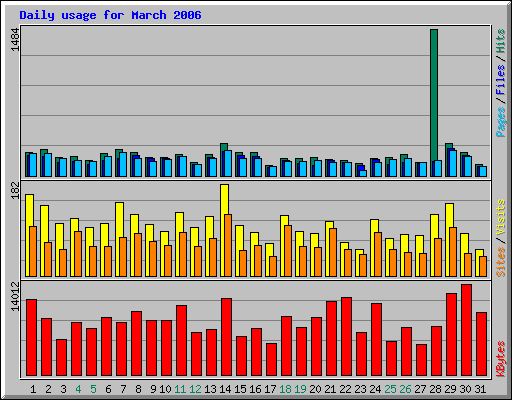Select the red KBytes bar for day 1
The height and width of the screenshot is (400, 512).
(x=31, y=338)
